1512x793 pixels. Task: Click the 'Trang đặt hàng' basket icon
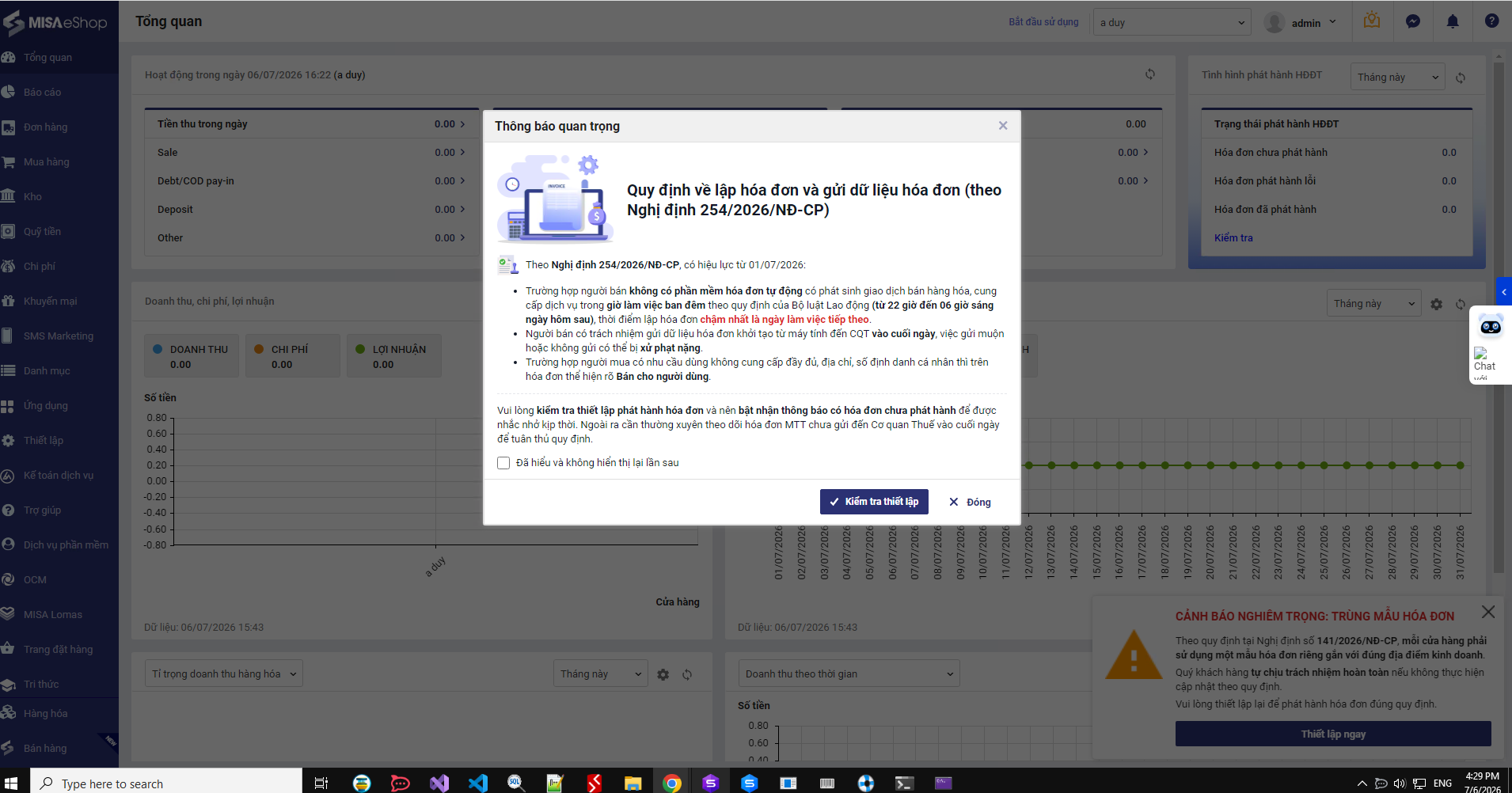9,649
